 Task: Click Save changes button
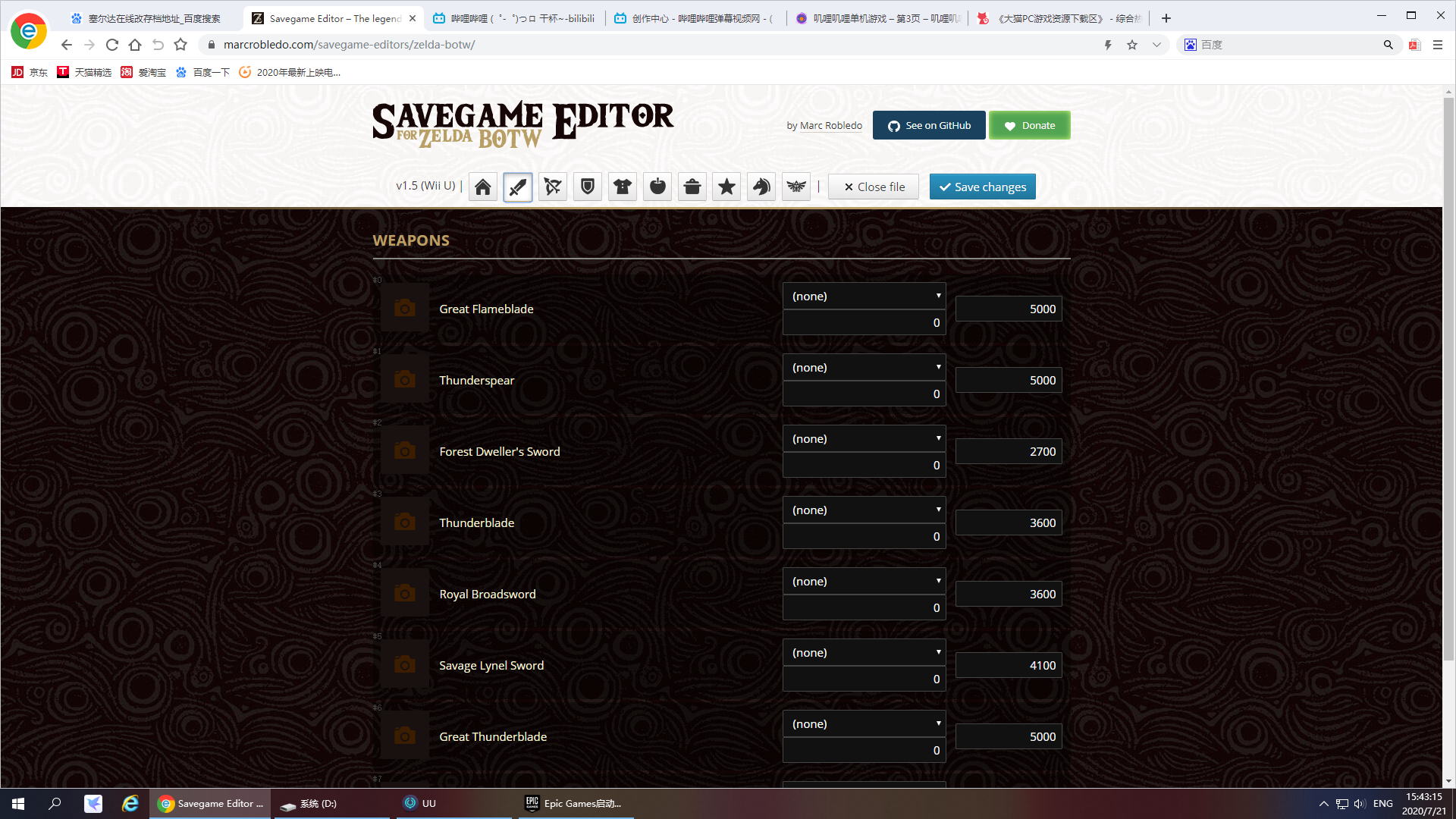click(x=982, y=186)
